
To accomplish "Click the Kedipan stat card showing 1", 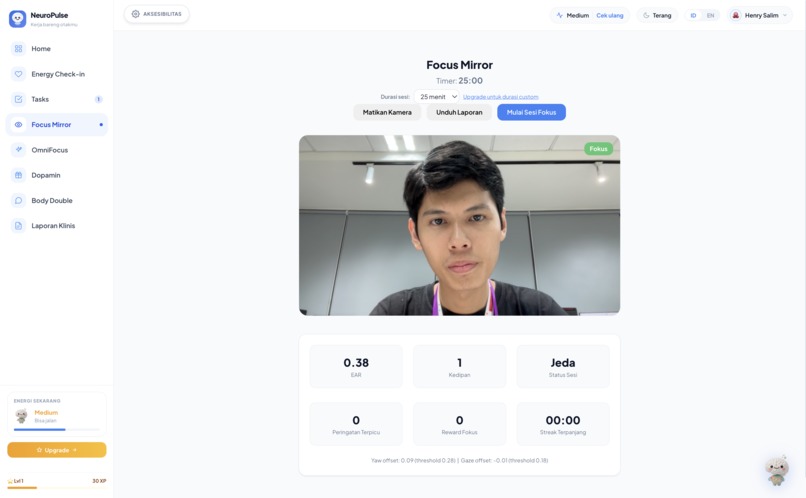I will [460, 366].
